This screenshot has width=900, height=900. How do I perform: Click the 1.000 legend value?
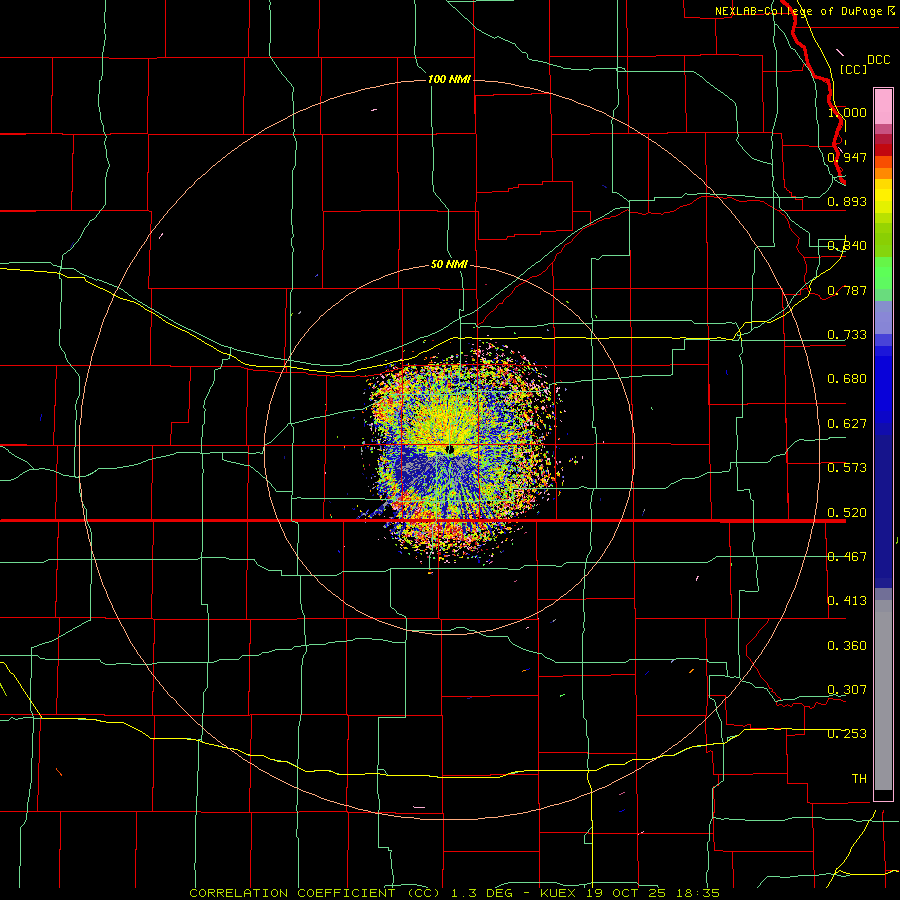pyautogui.click(x=847, y=112)
